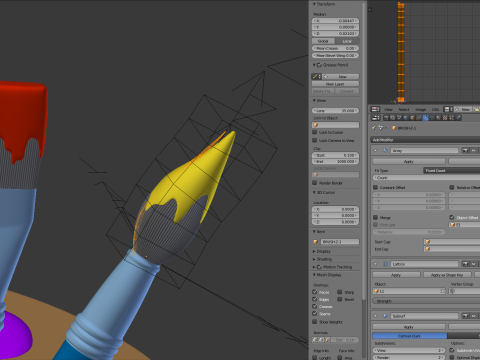Toggle Subsurf modifier render camera icon

(466, 316)
